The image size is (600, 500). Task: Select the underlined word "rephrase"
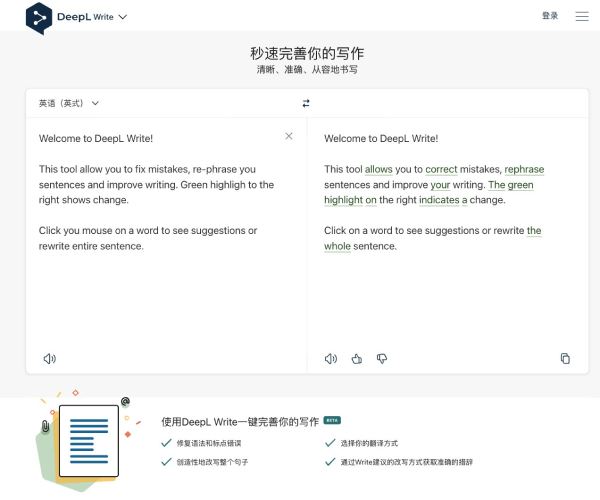click(524, 170)
